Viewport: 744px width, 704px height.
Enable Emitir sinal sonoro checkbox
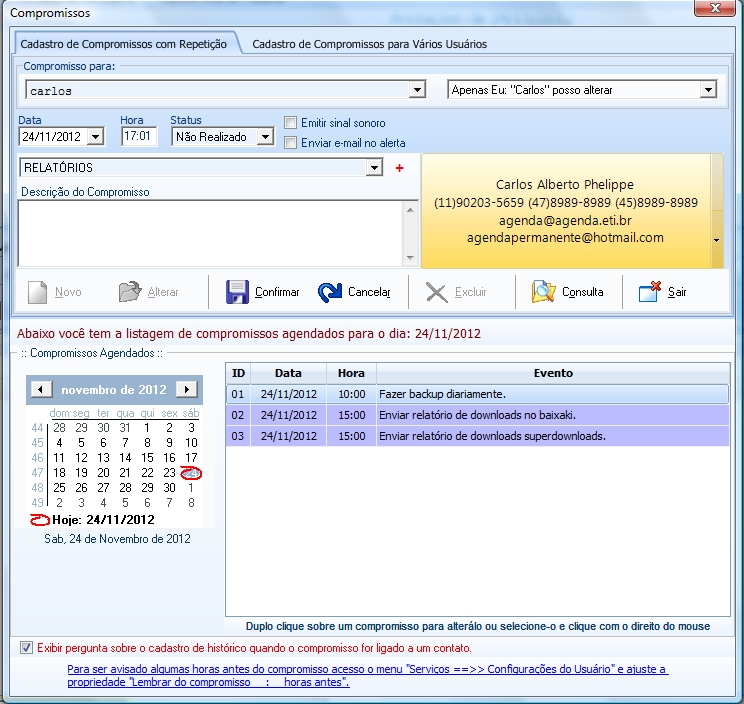(290, 123)
